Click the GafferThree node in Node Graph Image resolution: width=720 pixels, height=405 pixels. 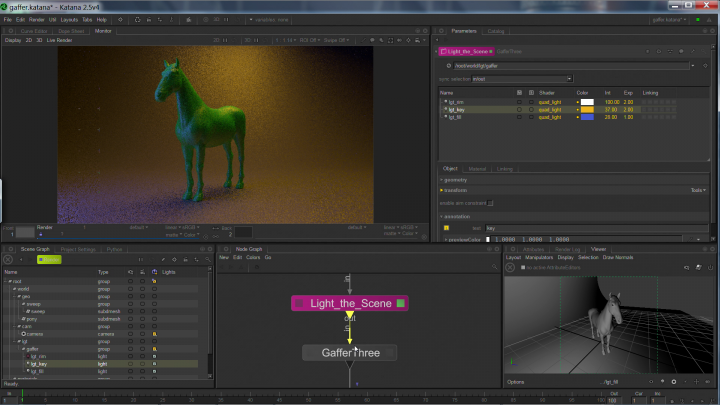[349, 353]
